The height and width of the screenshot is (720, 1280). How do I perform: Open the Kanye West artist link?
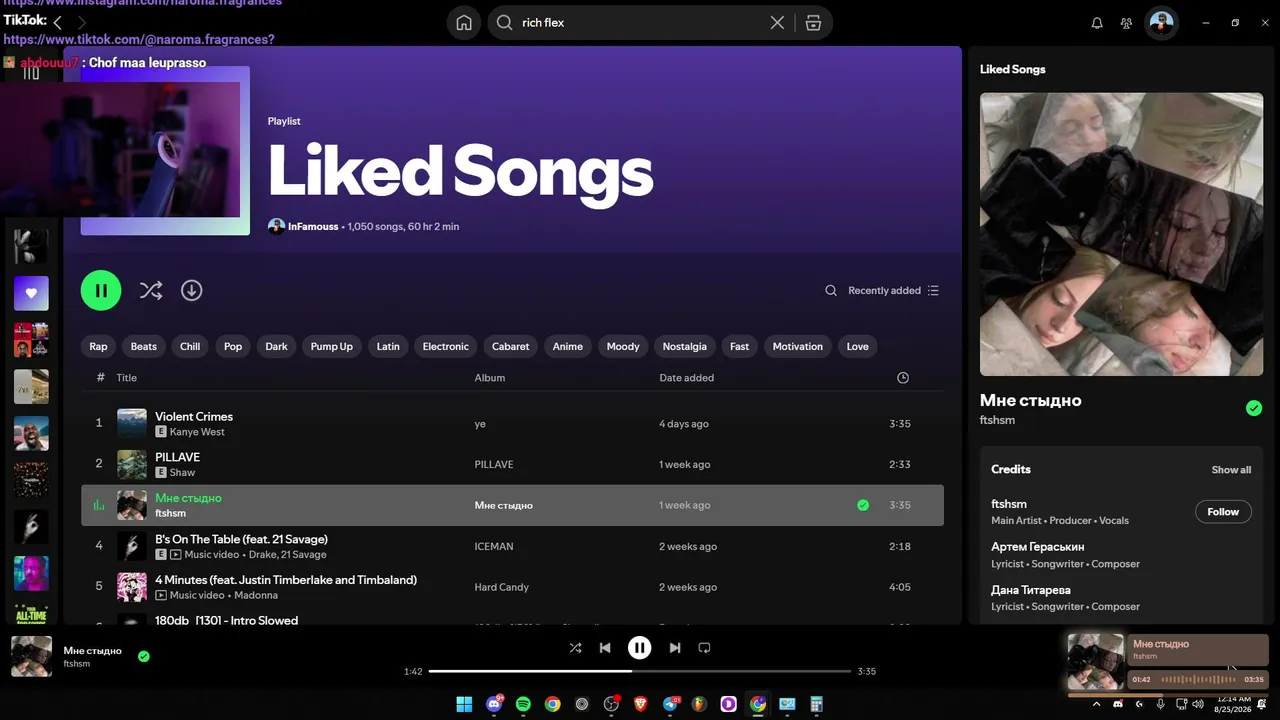tap(198, 432)
